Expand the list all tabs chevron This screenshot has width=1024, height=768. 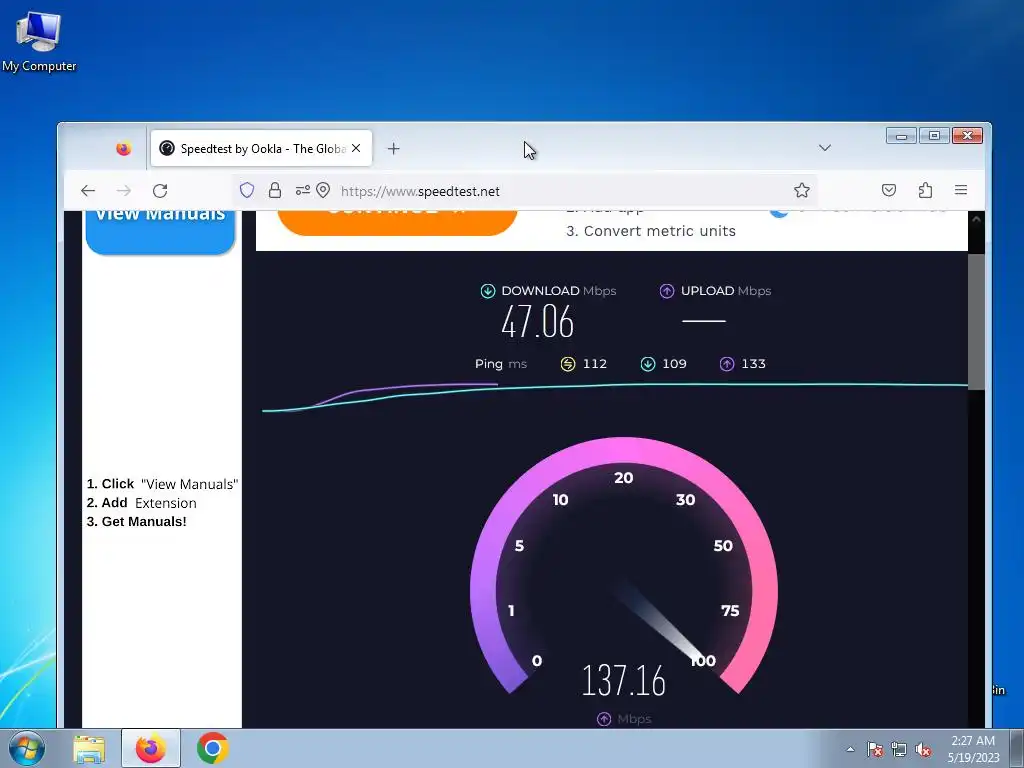point(825,148)
